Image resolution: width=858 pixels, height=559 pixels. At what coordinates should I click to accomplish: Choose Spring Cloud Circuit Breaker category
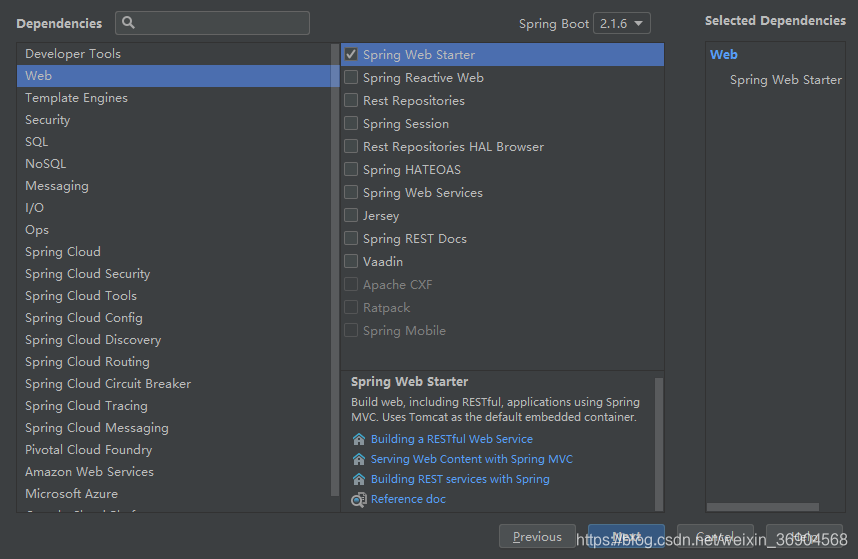pyautogui.click(x=174, y=383)
